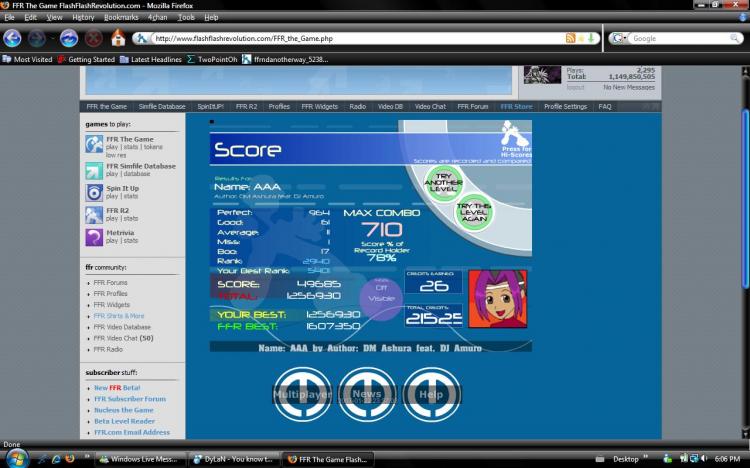Select the FFR Widgets nav tab

click(320, 107)
